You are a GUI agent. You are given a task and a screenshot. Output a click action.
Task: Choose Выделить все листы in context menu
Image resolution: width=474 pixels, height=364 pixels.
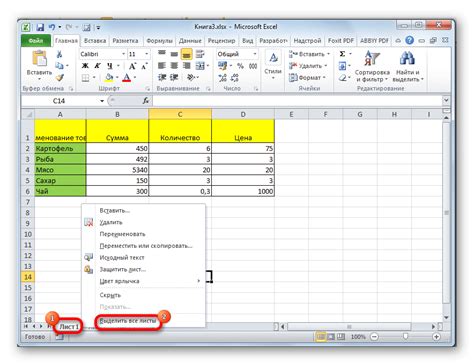[128, 321]
